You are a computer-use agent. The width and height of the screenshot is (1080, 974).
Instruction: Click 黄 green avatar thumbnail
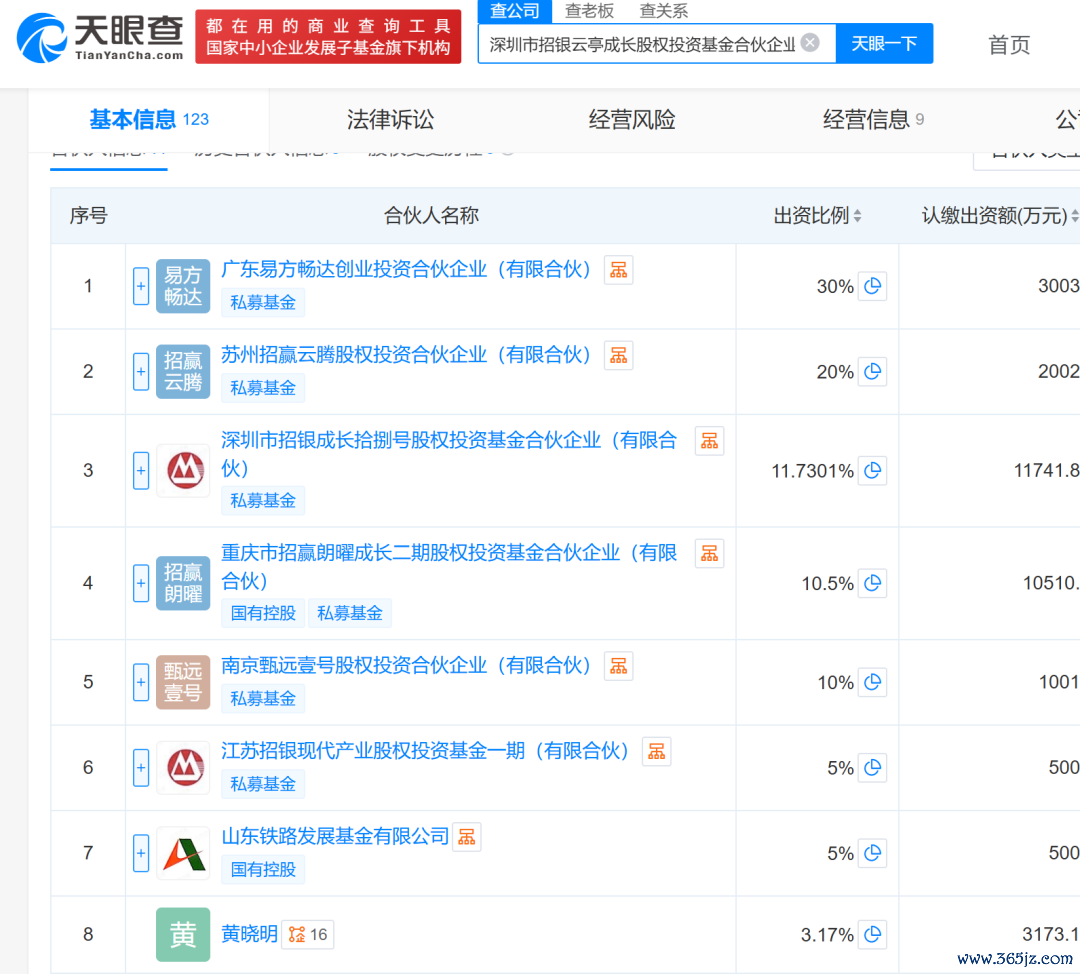[x=183, y=935]
